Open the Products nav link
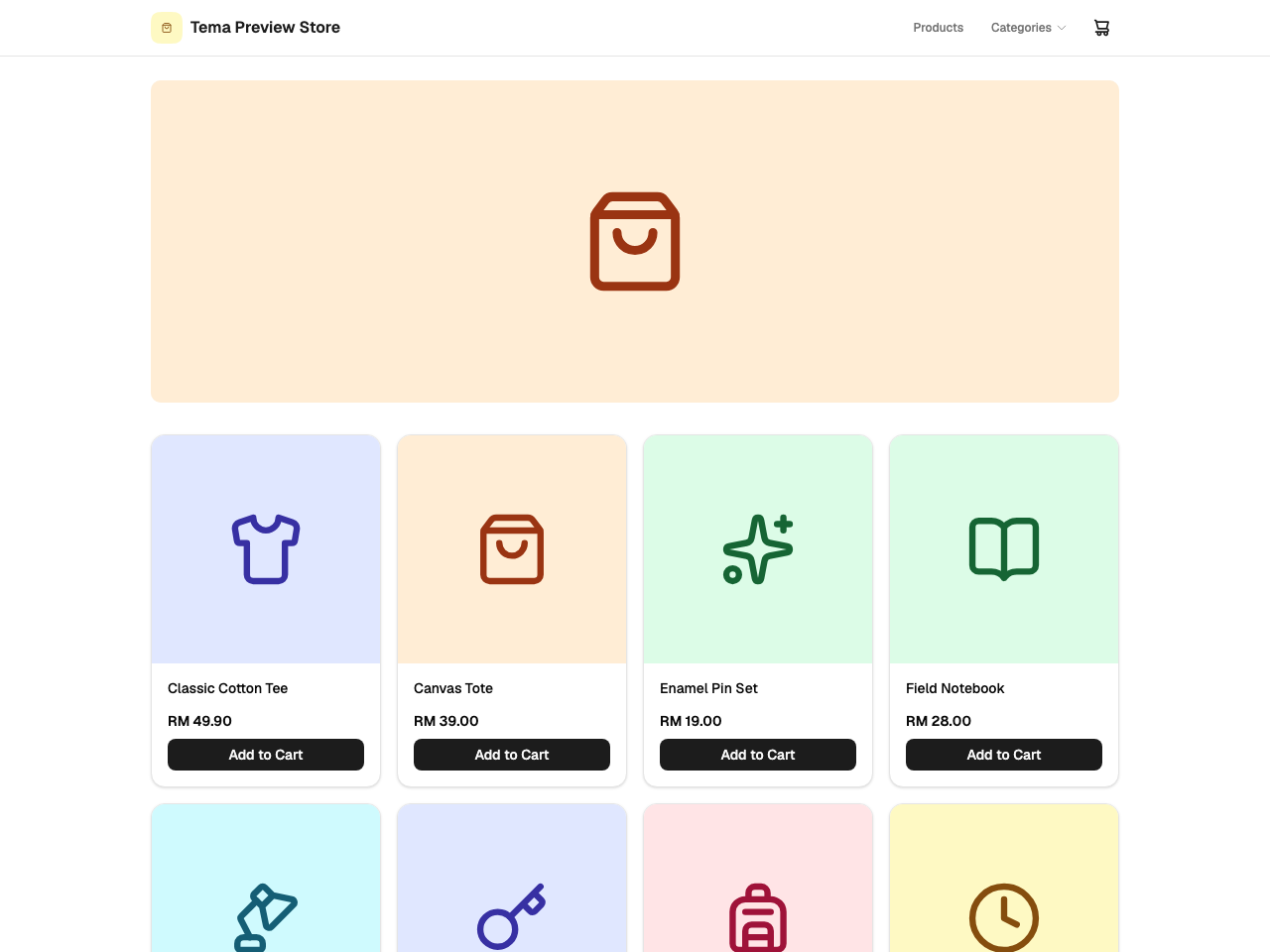1270x952 pixels. tap(939, 28)
